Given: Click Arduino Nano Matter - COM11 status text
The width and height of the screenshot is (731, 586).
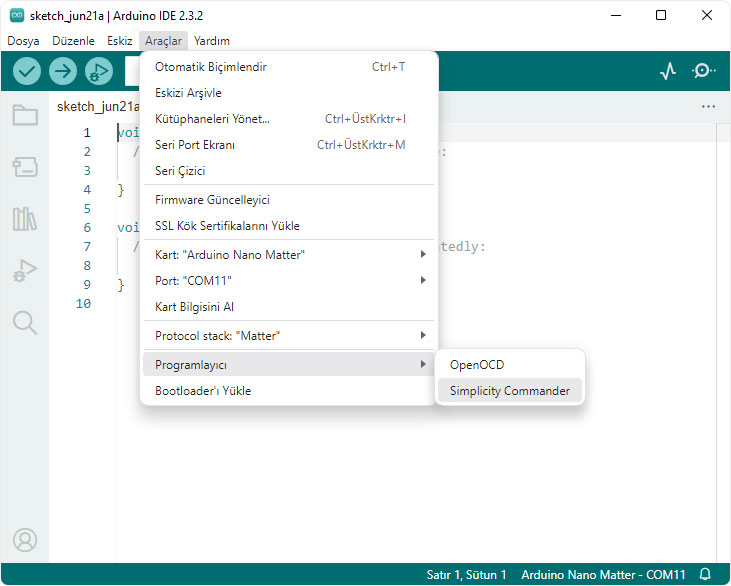Looking at the screenshot, I should tap(603, 574).
